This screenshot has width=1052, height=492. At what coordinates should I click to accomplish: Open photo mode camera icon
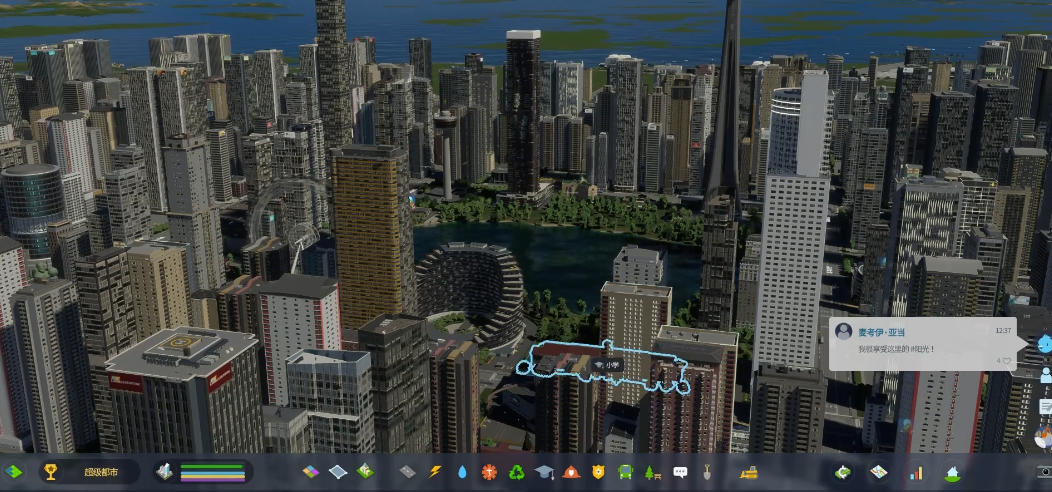[x=1045, y=473]
